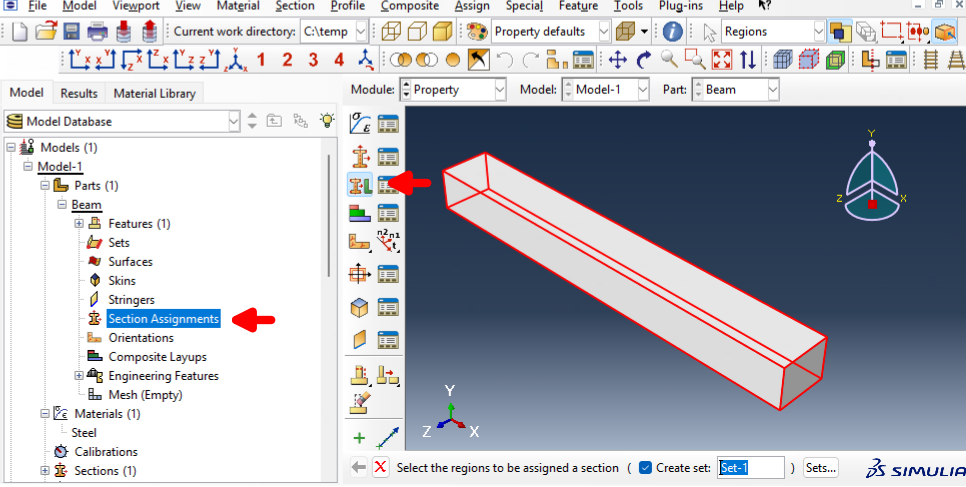This screenshot has height=487, width=966.
Task: Click the Pan View tool
Action: pyautogui.click(x=618, y=60)
